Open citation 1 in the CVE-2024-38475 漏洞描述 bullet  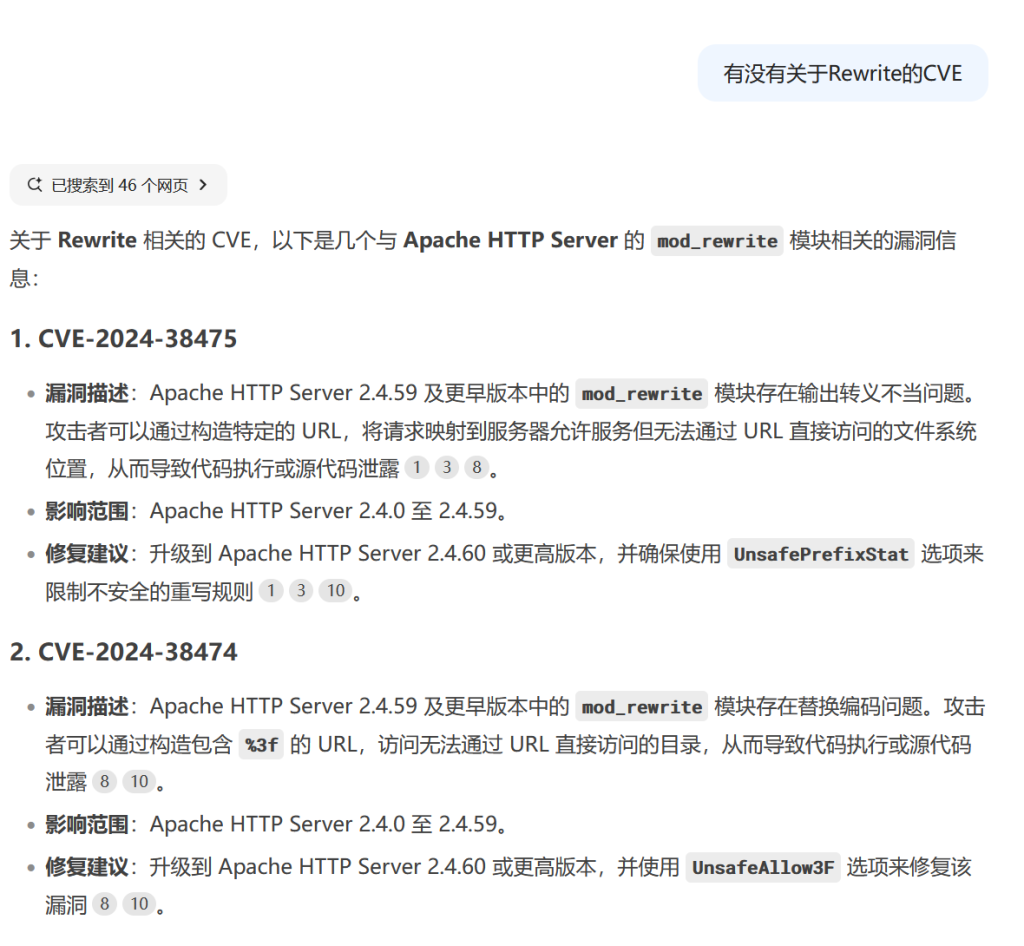point(417,467)
